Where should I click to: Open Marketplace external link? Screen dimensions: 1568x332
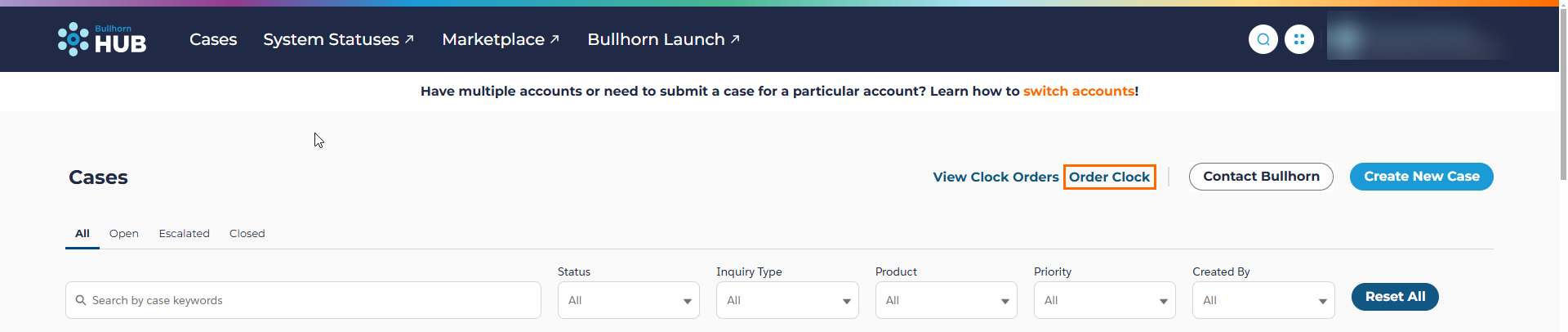(501, 39)
